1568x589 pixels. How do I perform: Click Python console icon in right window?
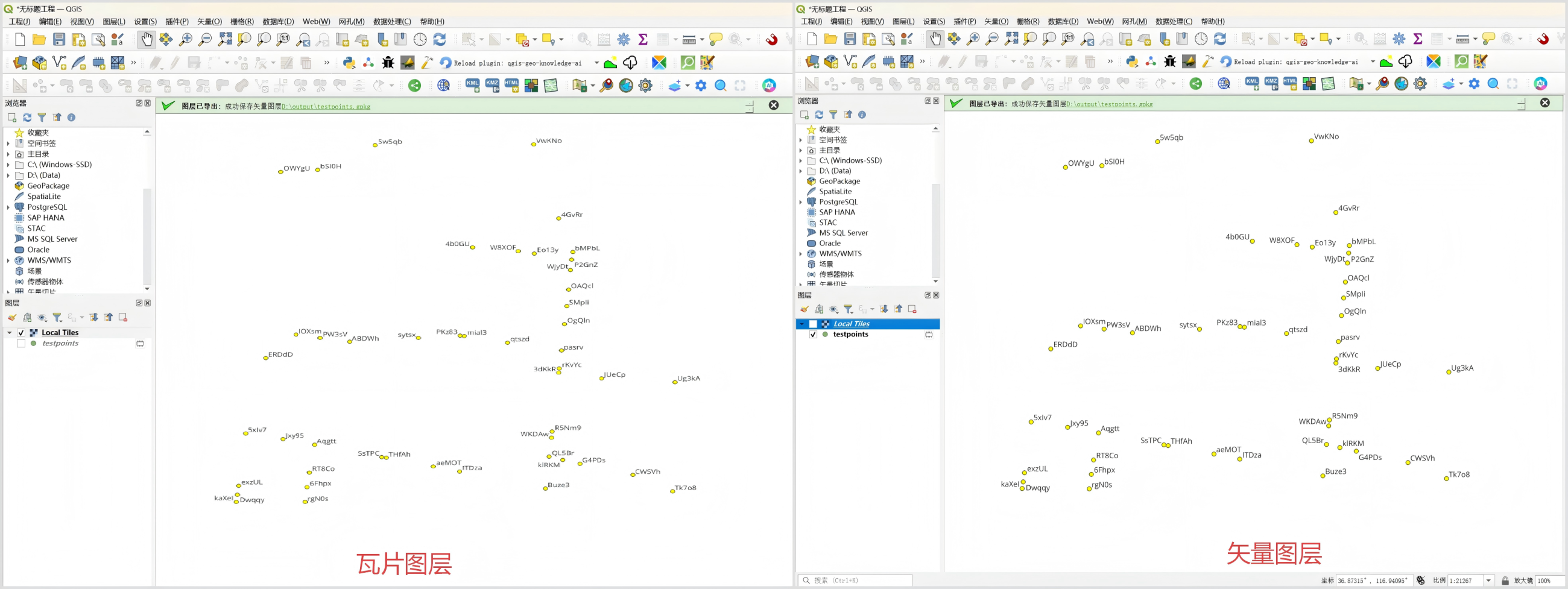click(x=1132, y=61)
